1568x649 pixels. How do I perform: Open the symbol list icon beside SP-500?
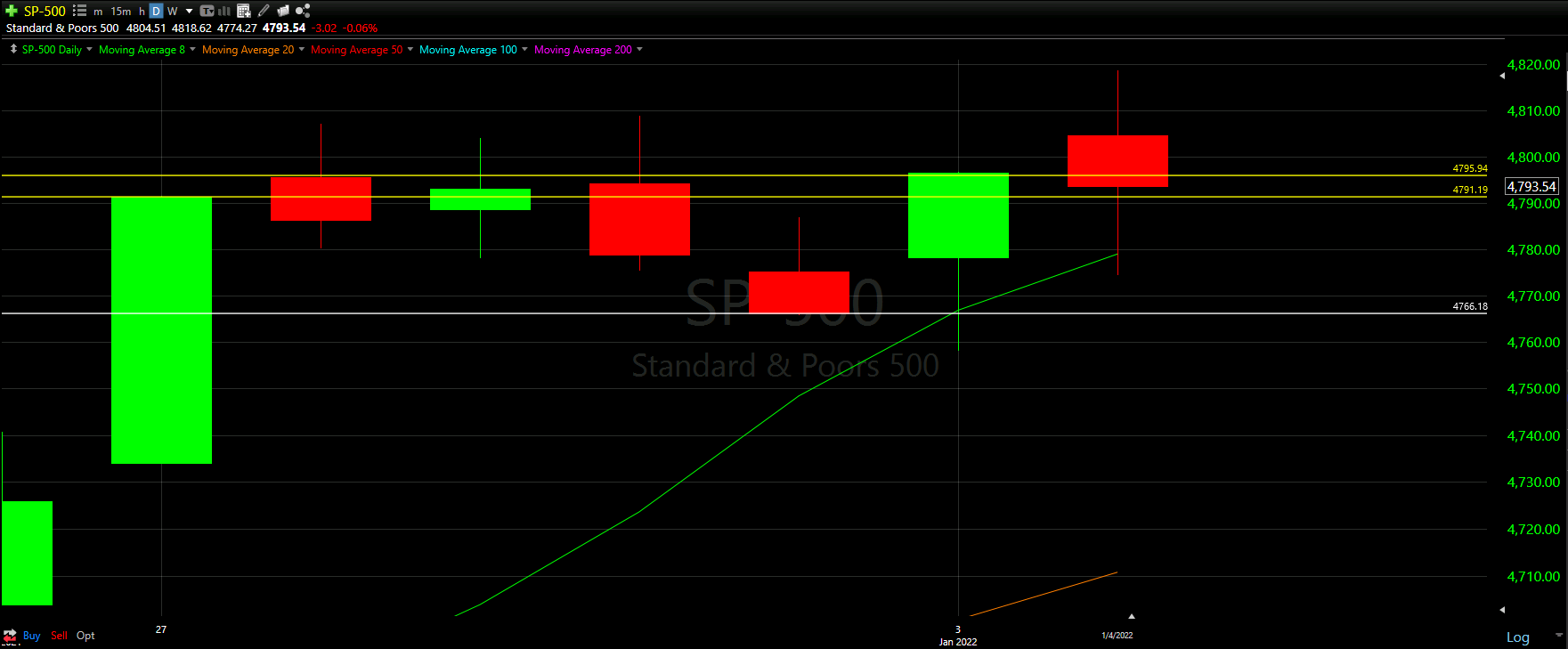[79, 11]
